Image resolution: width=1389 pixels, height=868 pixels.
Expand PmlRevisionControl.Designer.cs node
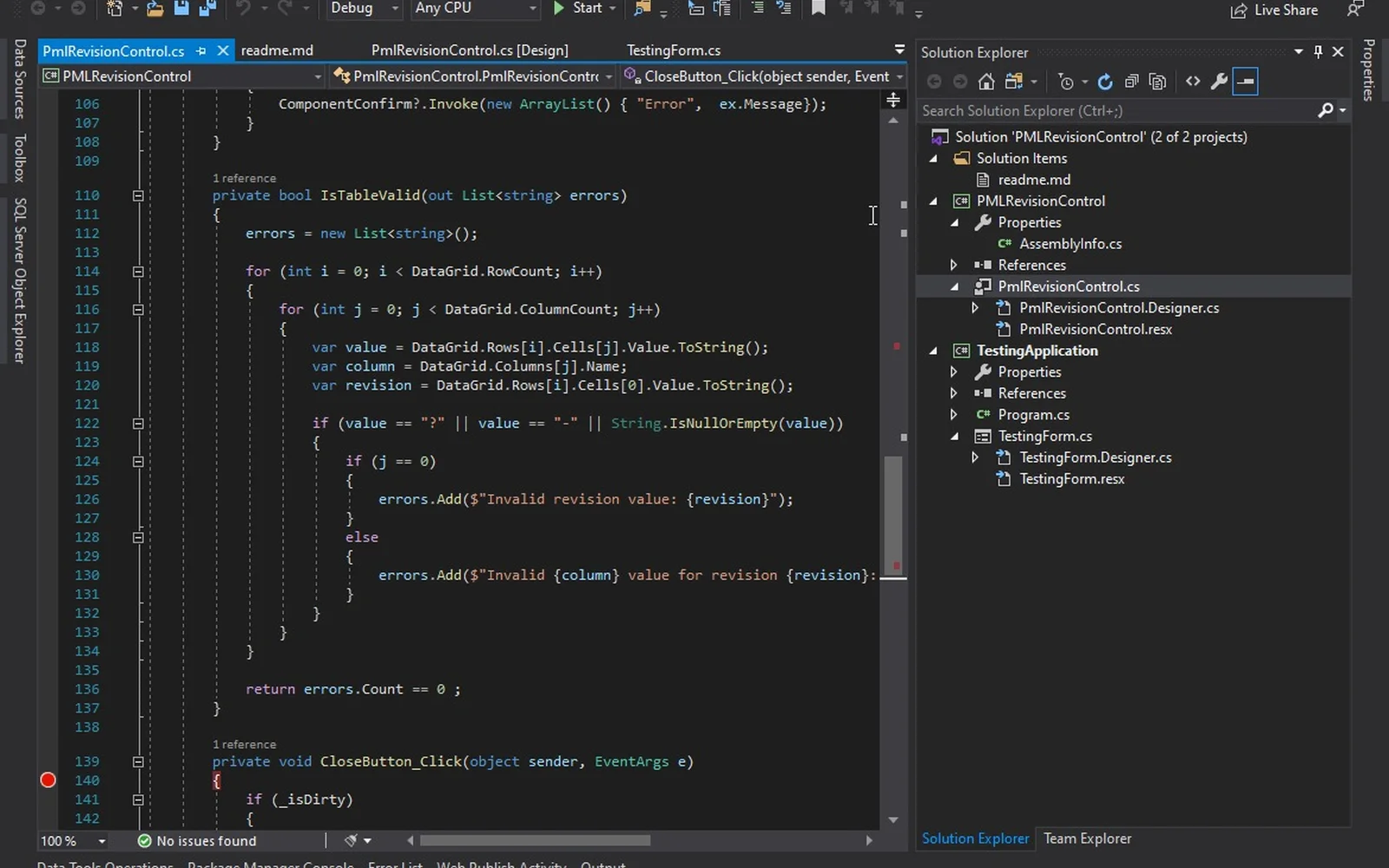click(975, 307)
